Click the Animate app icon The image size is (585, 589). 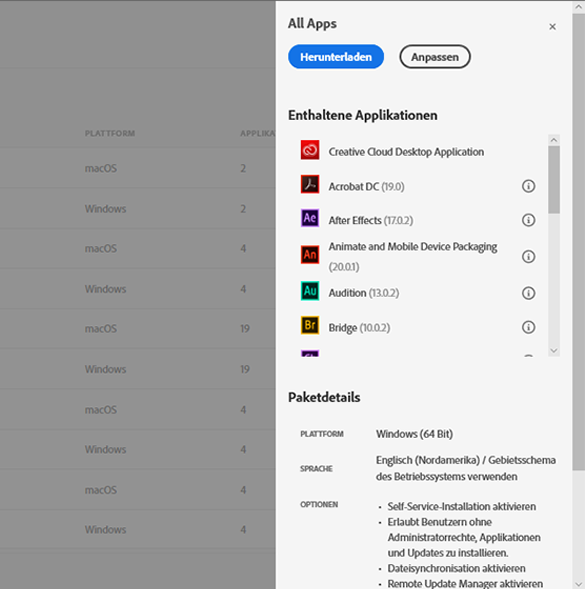pyautogui.click(x=310, y=255)
